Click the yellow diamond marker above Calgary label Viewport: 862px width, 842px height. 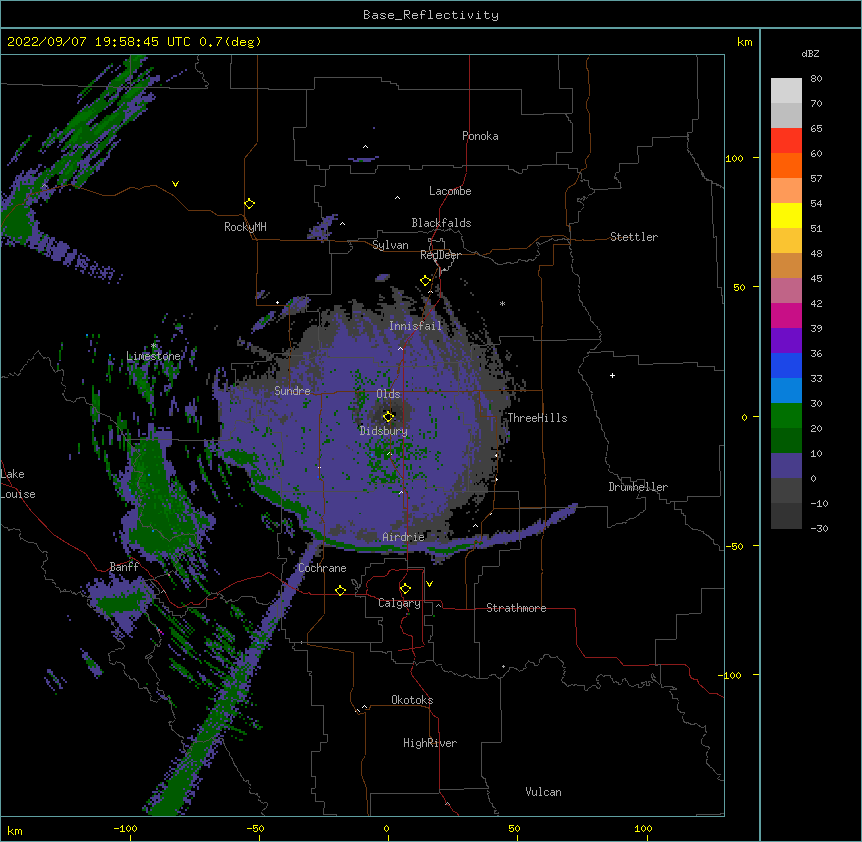[x=405, y=589]
